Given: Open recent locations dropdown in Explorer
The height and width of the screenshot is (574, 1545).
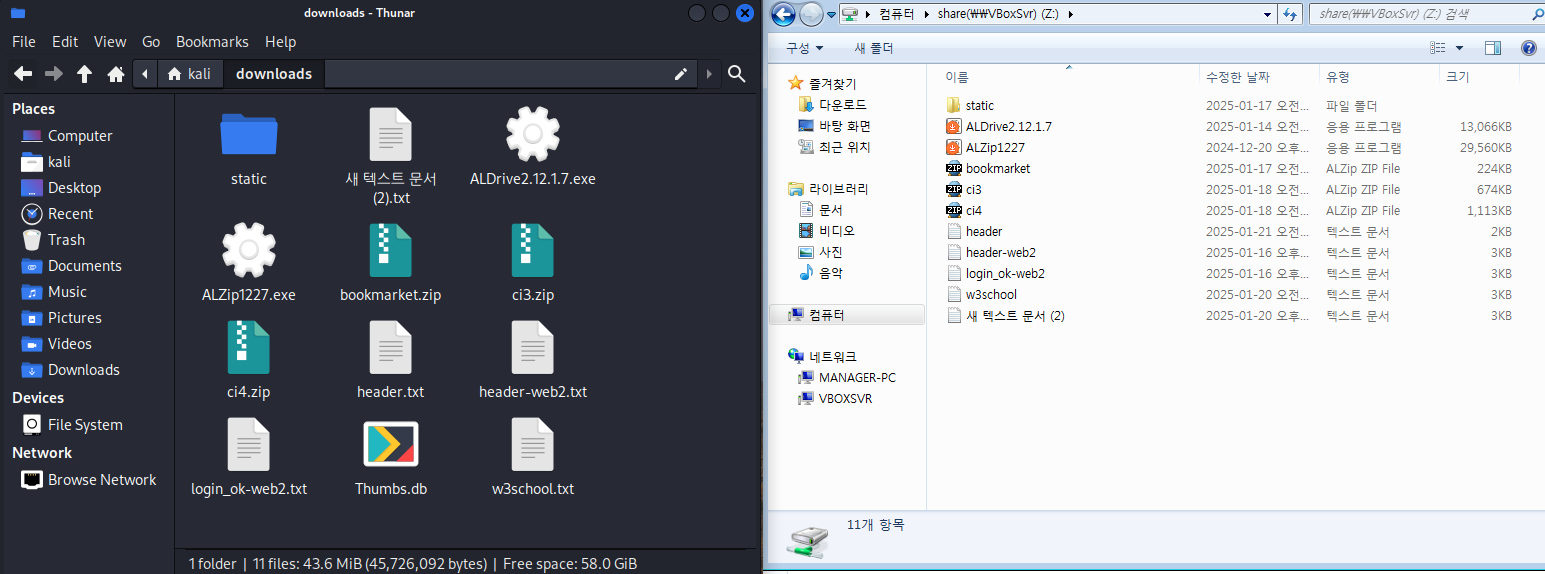Looking at the screenshot, I should [831, 14].
